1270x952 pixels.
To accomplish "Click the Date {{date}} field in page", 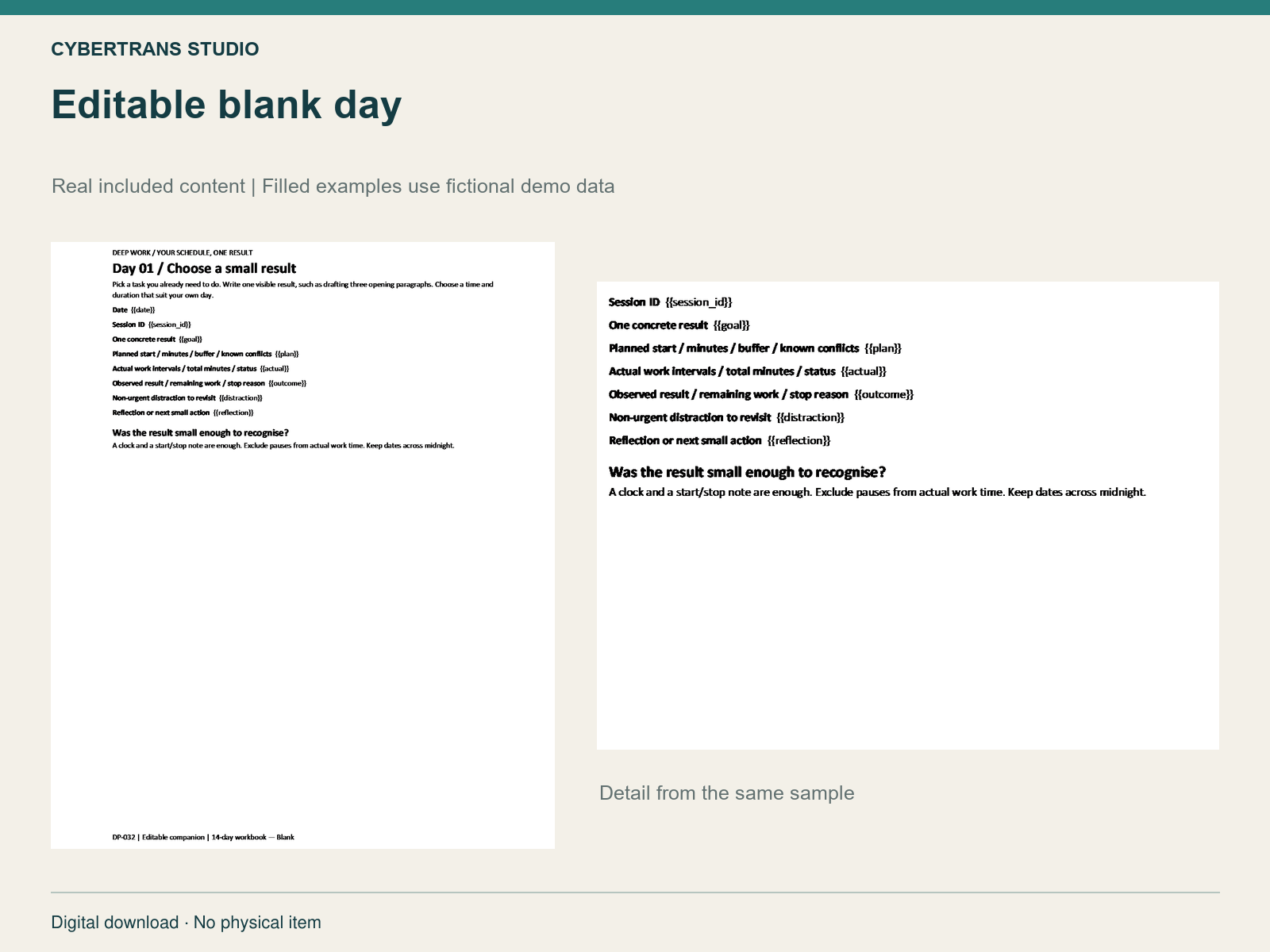I will click(x=133, y=310).
